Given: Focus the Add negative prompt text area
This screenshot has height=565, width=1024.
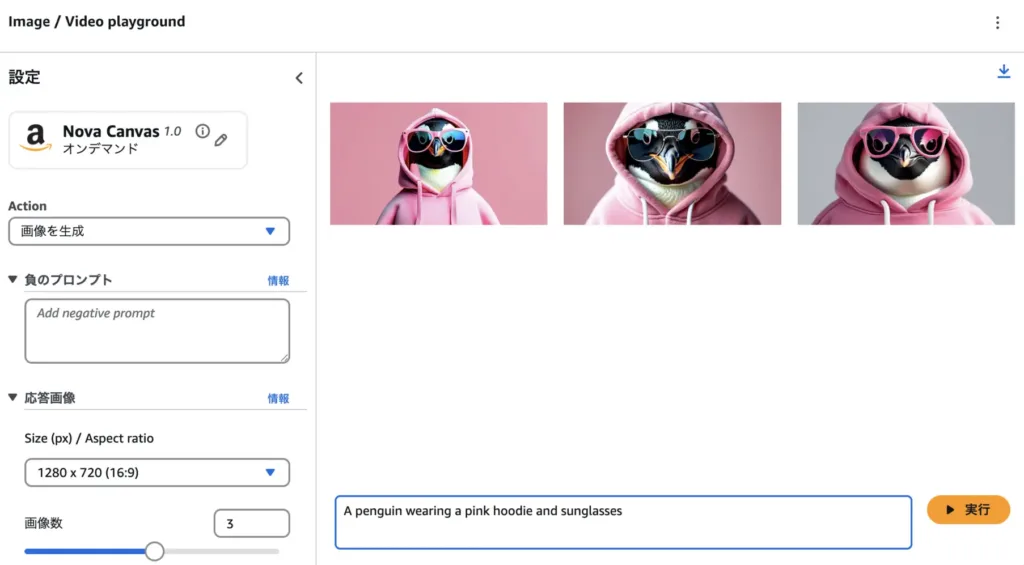Looking at the screenshot, I should point(157,331).
